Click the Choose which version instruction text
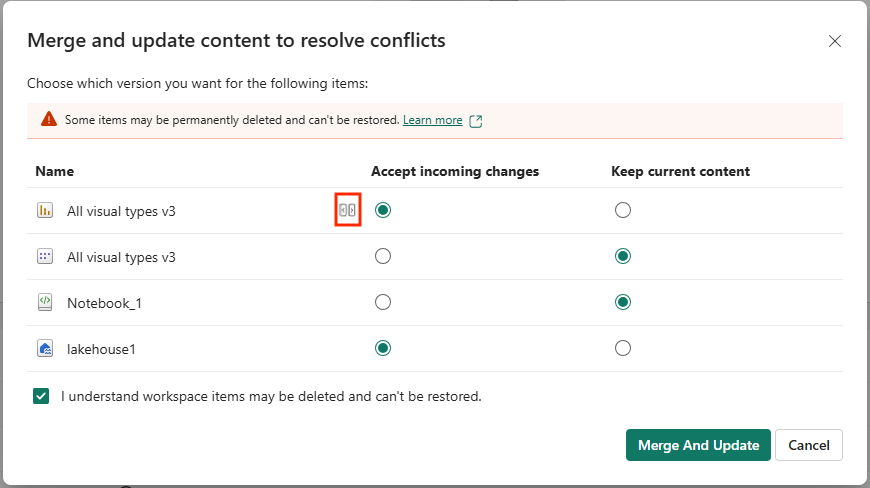Viewport: 870px width, 488px height. pos(198,84)
